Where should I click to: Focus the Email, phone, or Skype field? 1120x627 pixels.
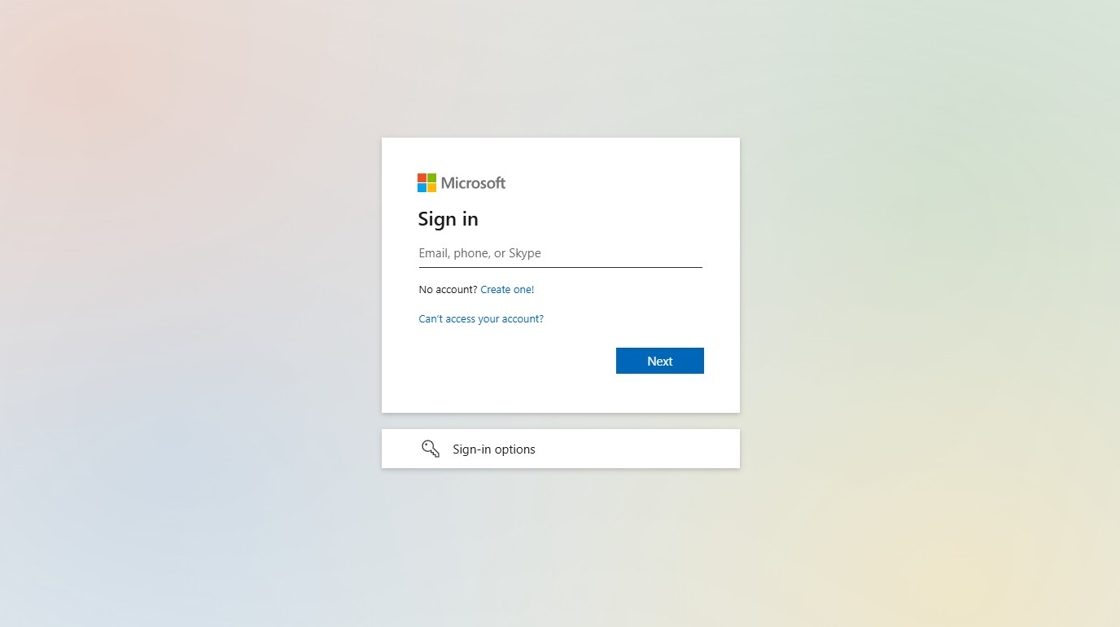pyautogui.click(x=560, y=254)
